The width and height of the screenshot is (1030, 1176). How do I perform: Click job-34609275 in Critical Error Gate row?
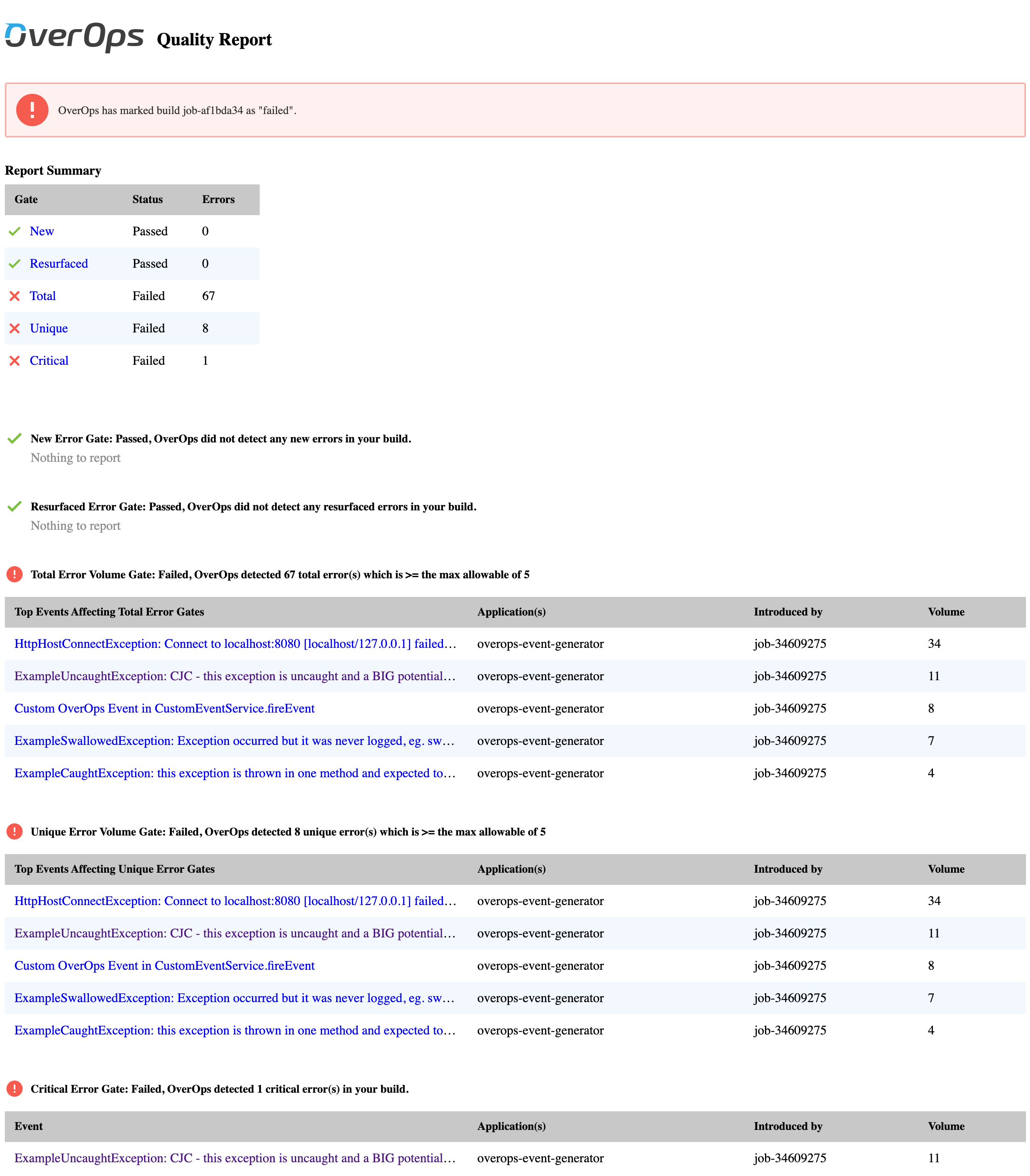(x=790, y=1158)
